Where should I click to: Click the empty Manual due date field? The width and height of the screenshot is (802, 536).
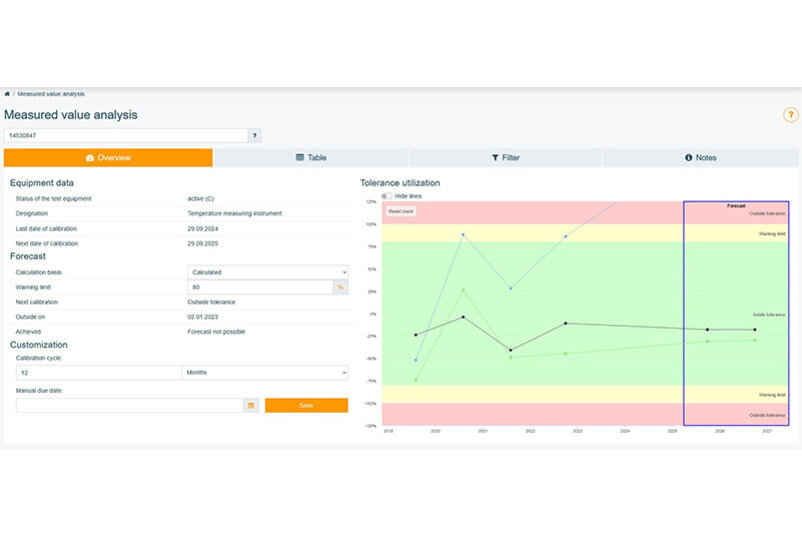point(130,406)
